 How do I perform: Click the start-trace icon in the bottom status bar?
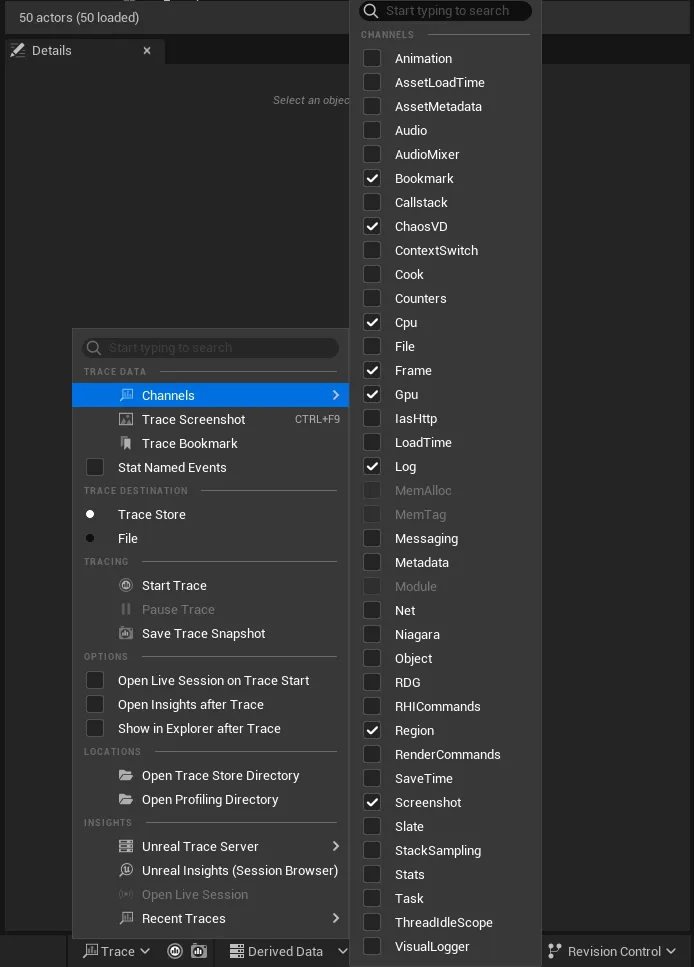point(175,951)
